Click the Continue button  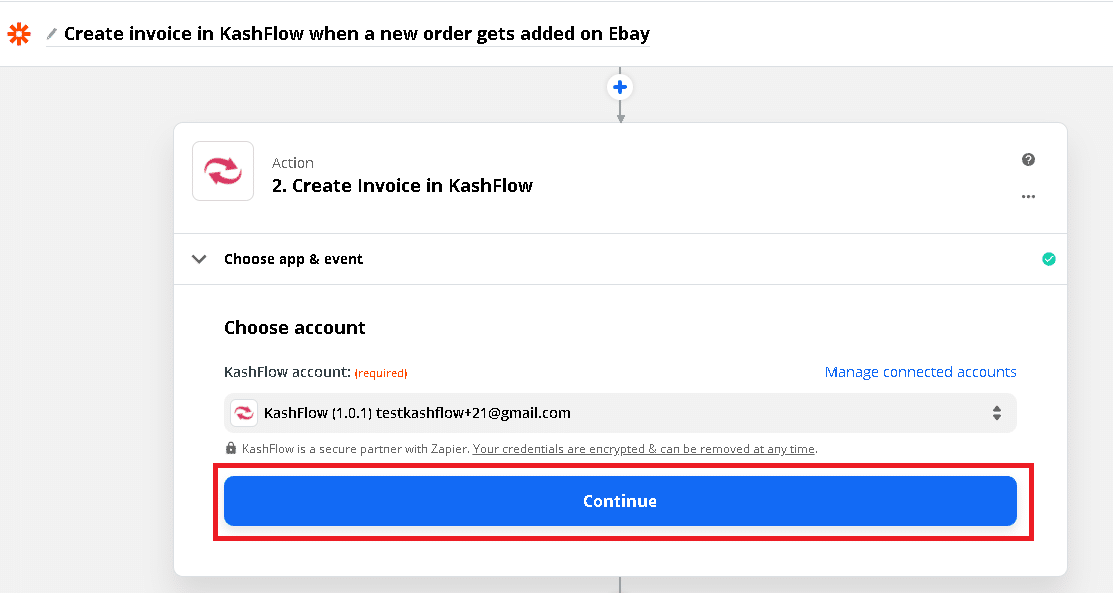pyautogui.click(x=620, y=501)
